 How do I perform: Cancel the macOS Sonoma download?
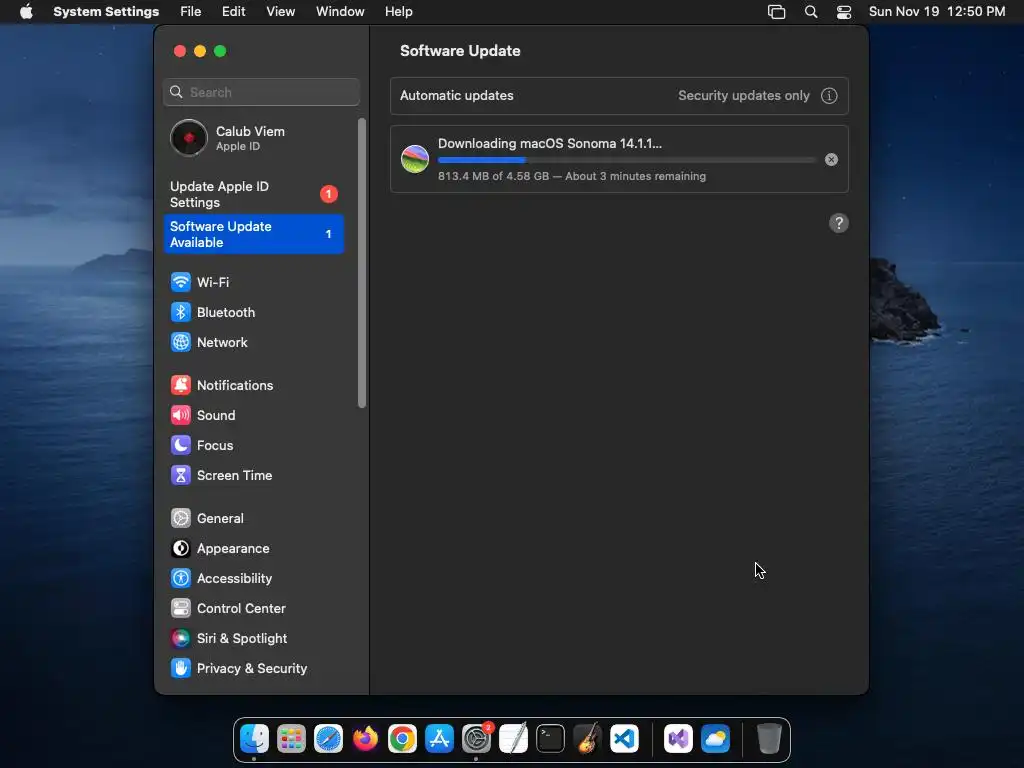[x=831, y=159]
